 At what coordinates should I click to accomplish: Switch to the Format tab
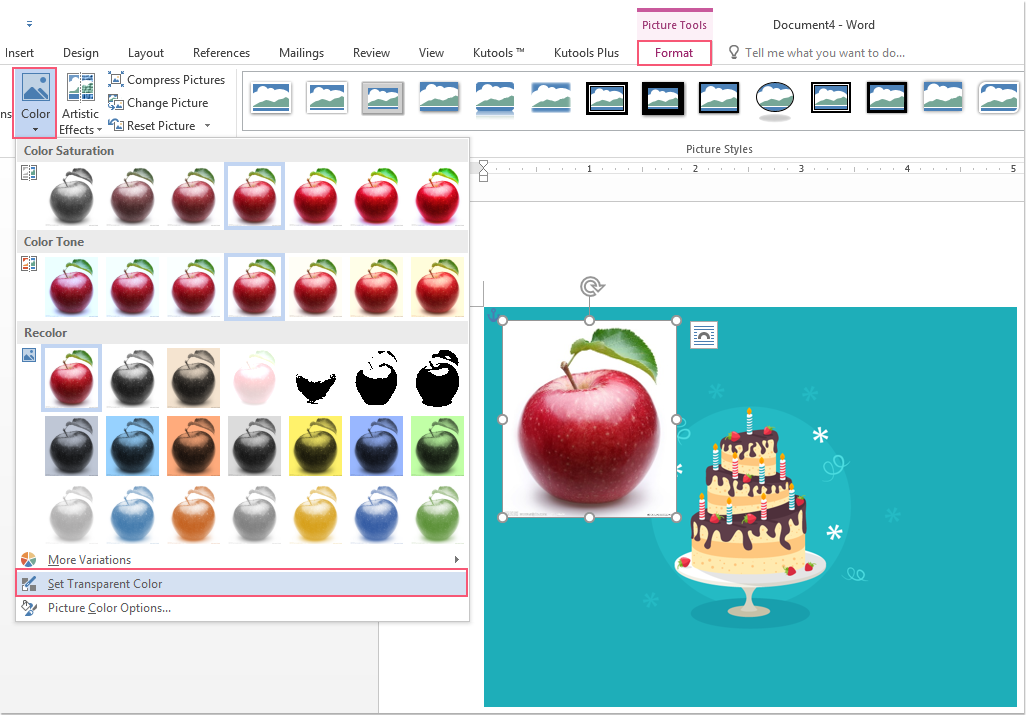pos(674,52)
